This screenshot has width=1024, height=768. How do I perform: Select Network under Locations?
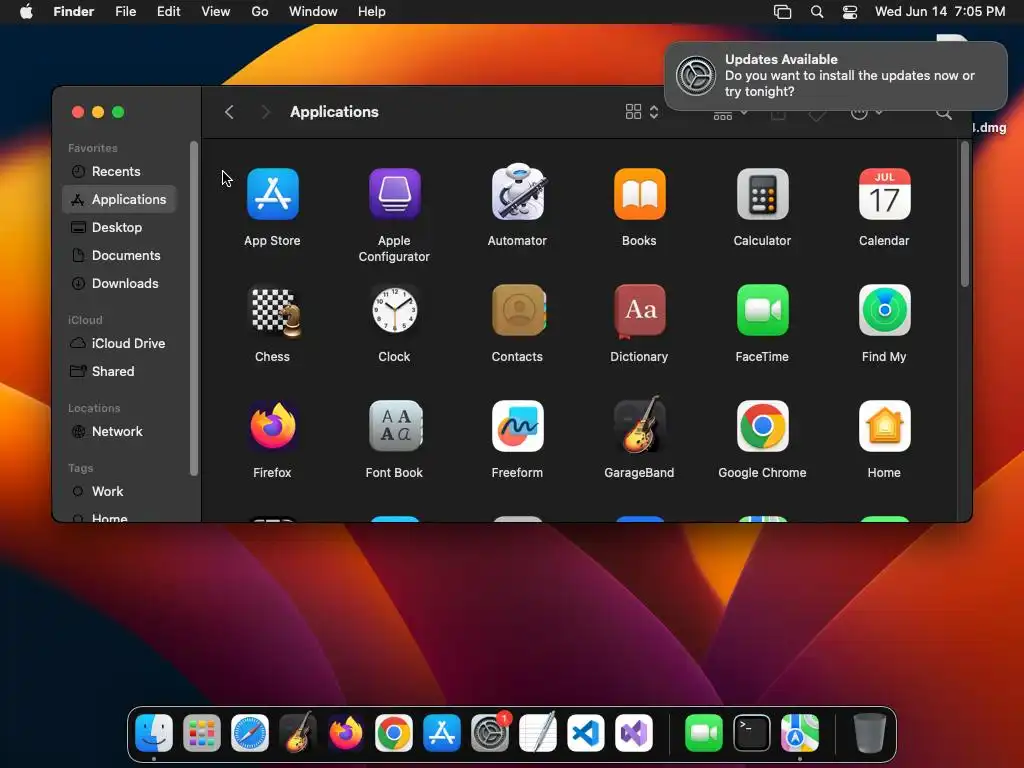click(120, 431)
